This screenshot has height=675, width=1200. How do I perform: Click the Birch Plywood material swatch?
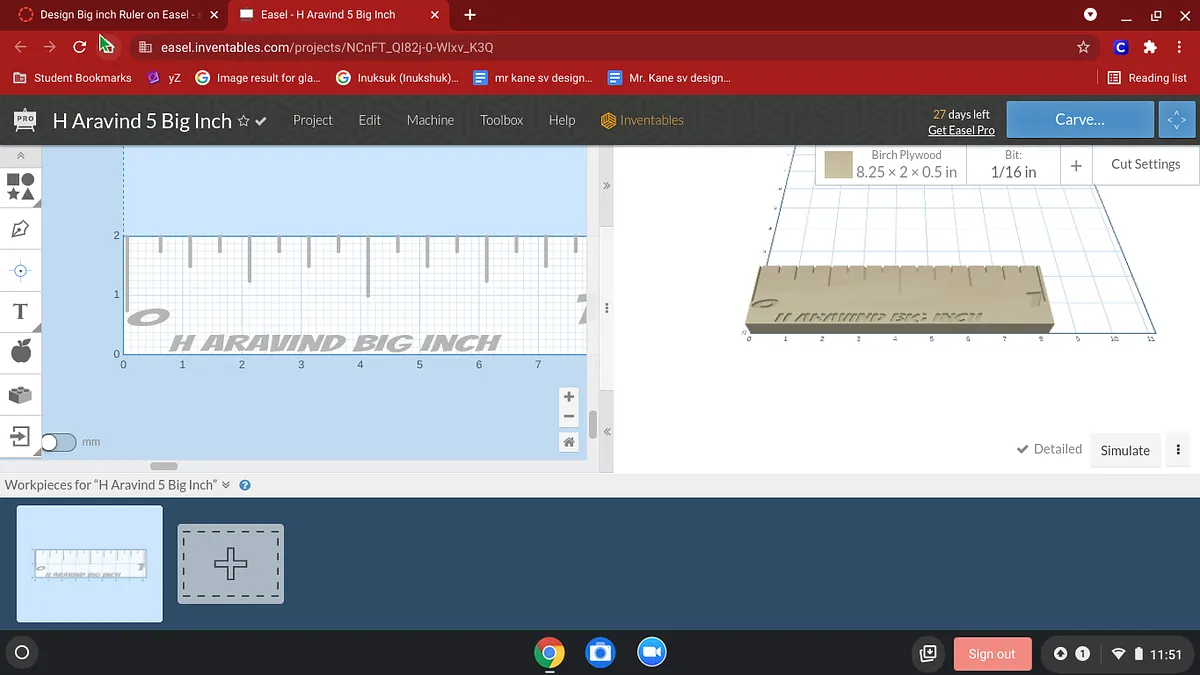point(838,165)
